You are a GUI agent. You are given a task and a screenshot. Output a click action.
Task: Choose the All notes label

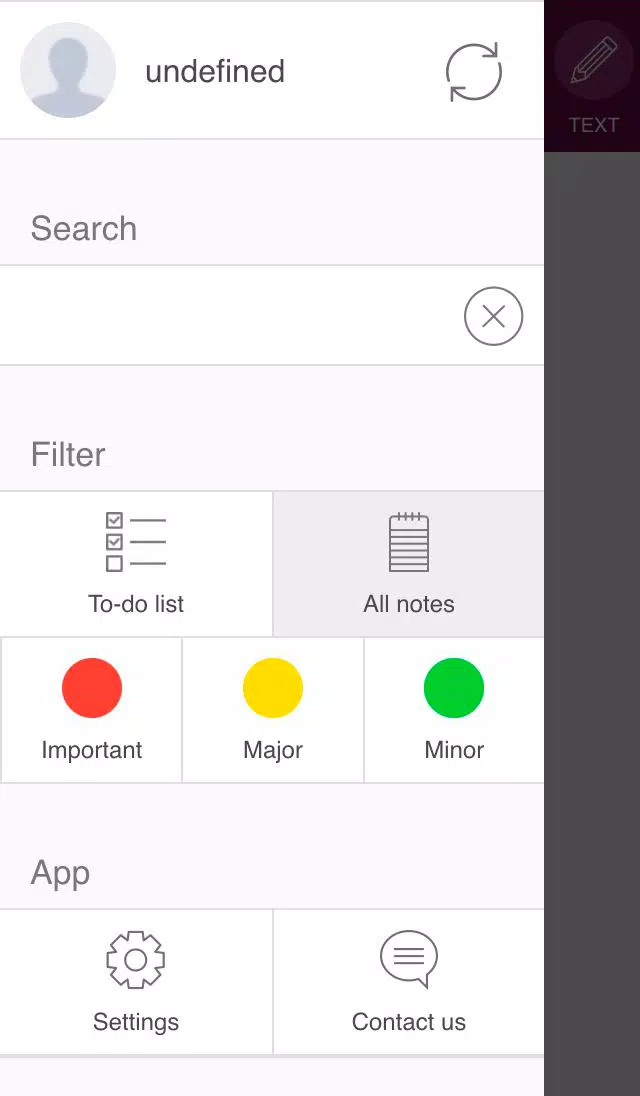(x=409, y=604)
